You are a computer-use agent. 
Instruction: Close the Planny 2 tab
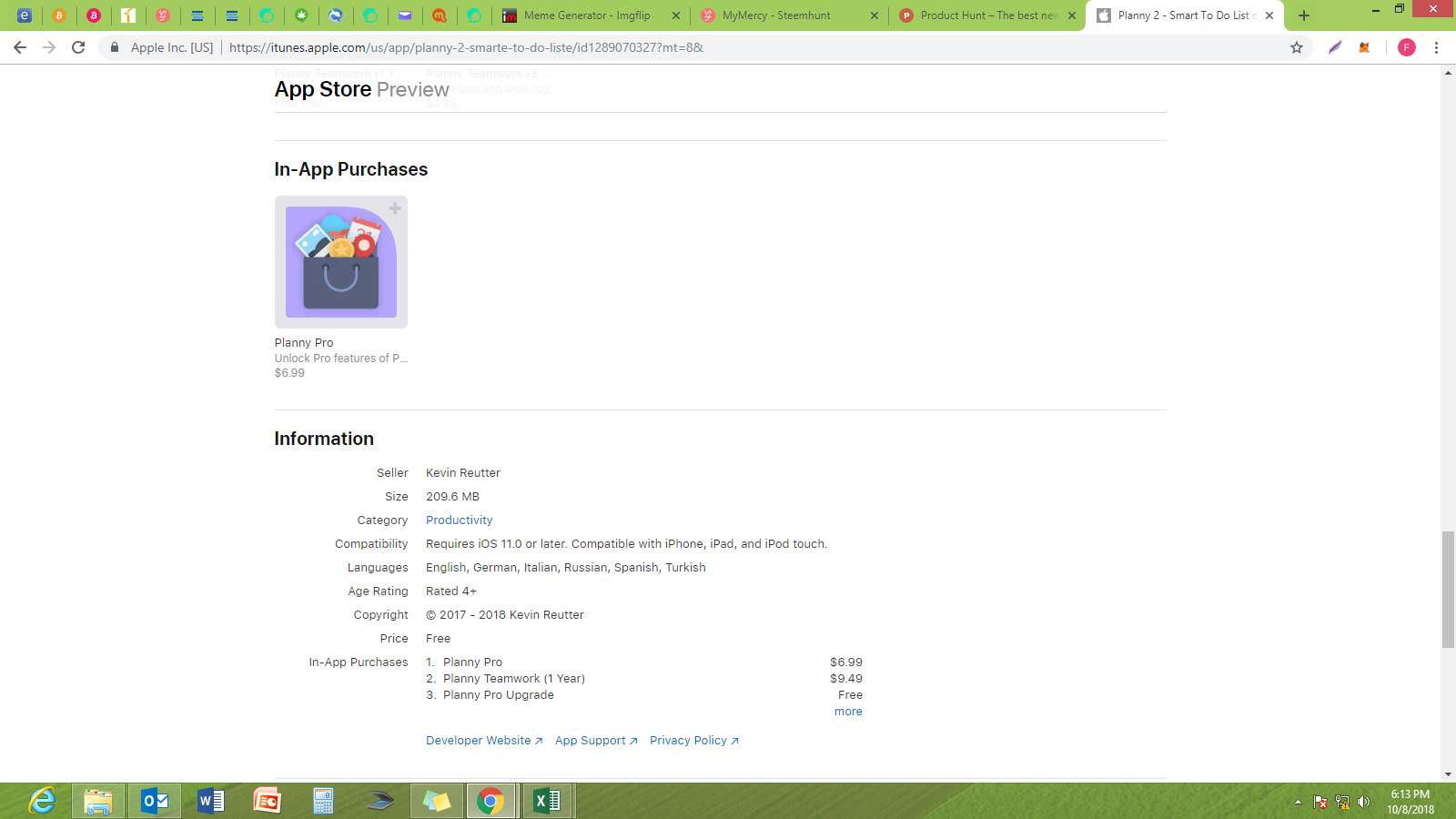[x=1269, y=15]
